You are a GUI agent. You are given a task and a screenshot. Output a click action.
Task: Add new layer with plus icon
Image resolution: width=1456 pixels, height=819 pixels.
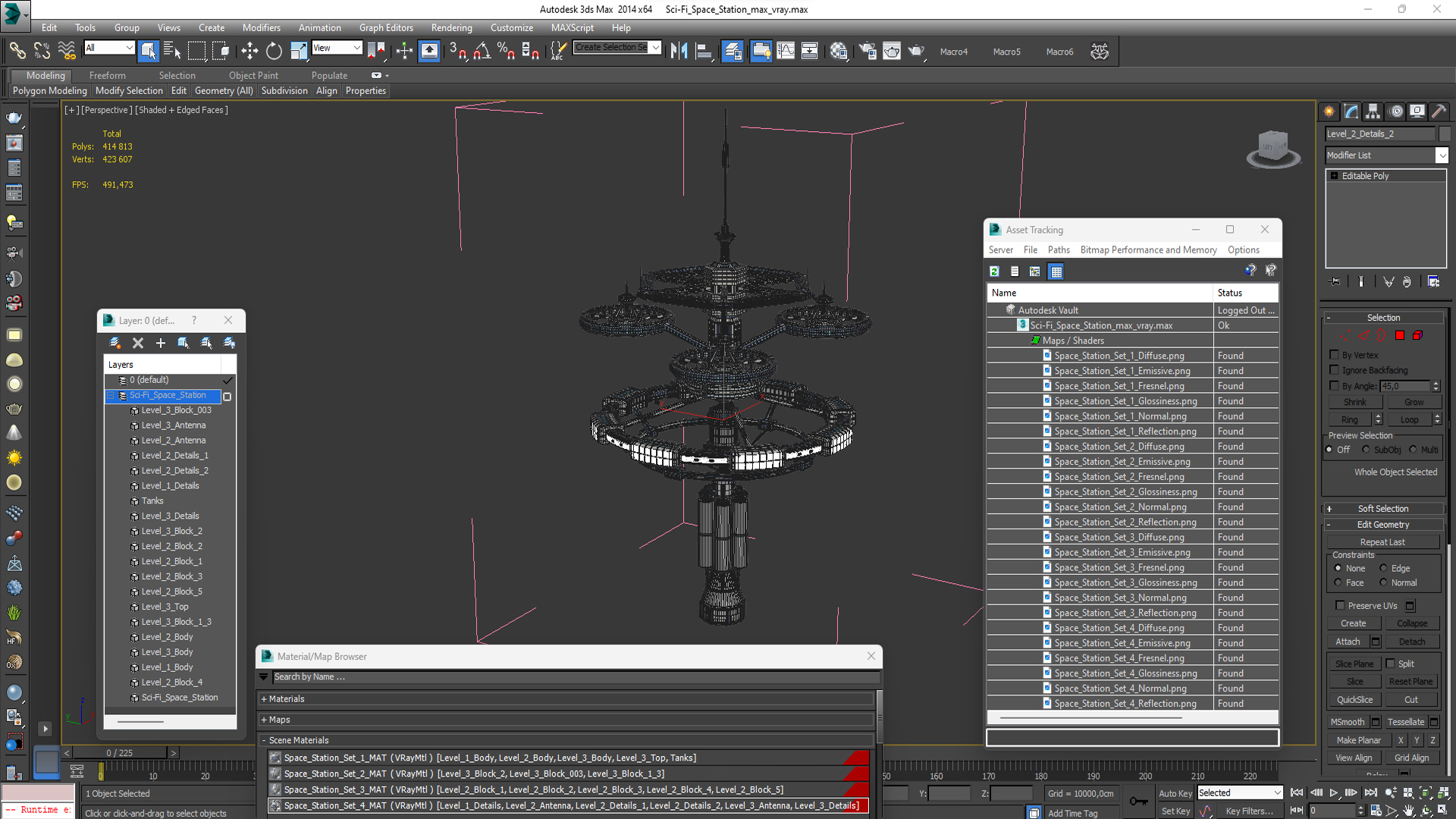161,343
